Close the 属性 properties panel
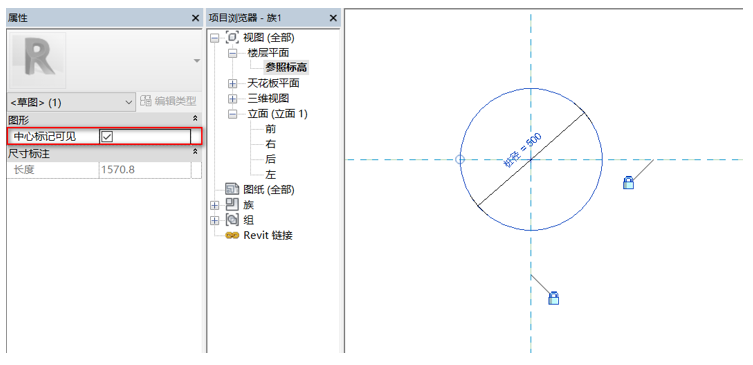Viewport: 753px width, 365px height. [195, 18]
